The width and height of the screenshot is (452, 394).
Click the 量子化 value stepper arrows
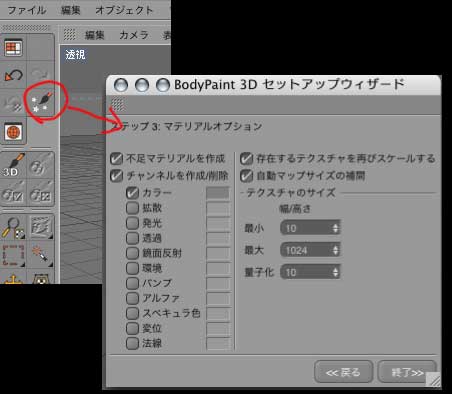tap(335, 272)
